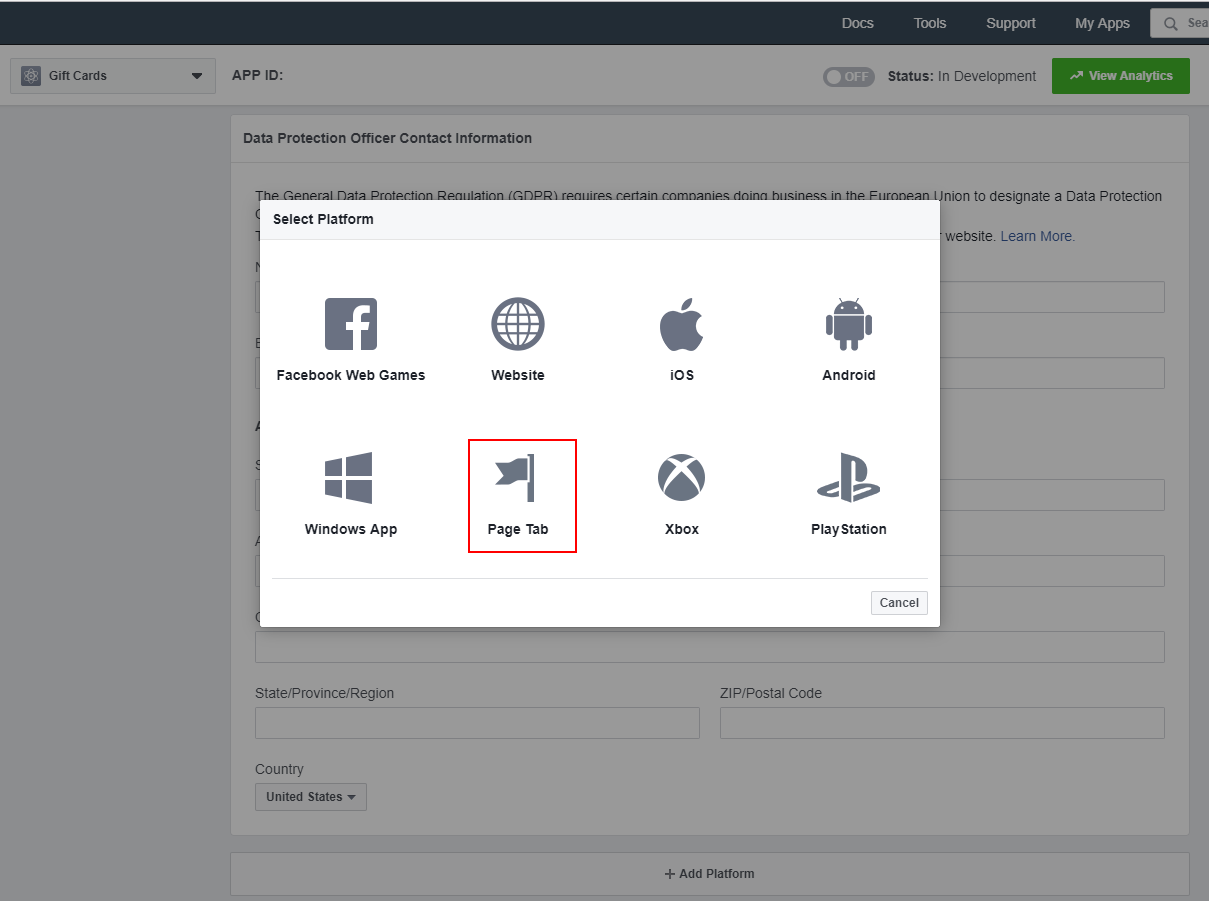Viewport: 1209px width, 901px height.
Task: Choose the Windows App platform icon
Action: pos(349,478)
